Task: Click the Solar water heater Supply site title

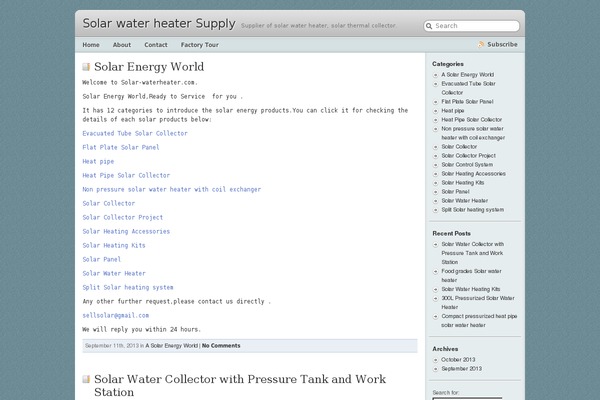Action: point(159,23)
